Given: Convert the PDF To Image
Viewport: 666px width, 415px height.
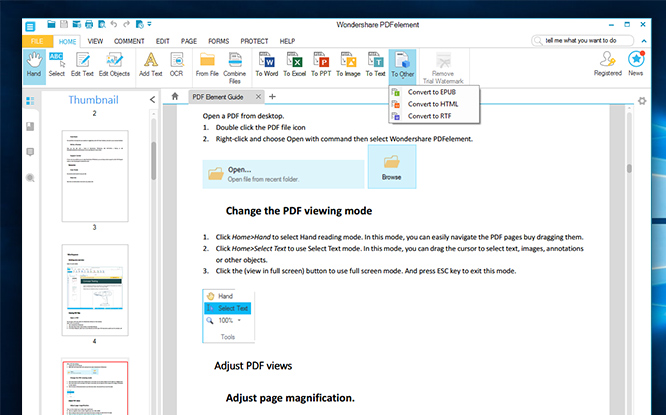Looking at the screenshot, I should (x=348, y=65).
